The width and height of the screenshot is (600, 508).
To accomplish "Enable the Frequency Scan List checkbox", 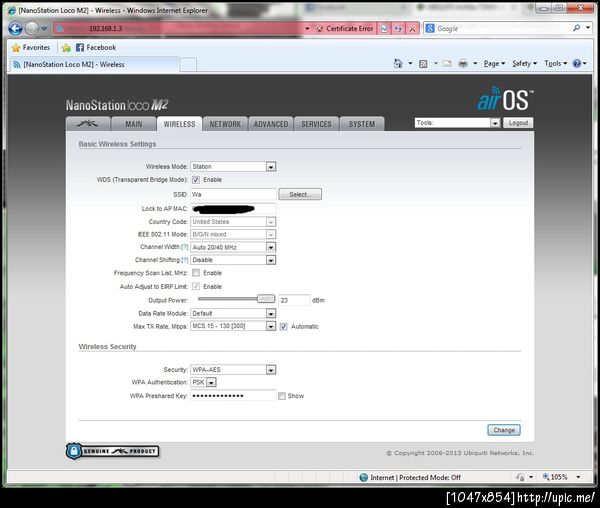I will [x=196, y=273].
